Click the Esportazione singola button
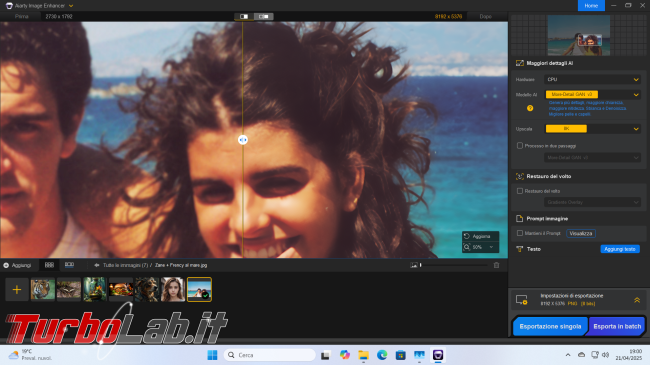650x365 pixels. 550,326
